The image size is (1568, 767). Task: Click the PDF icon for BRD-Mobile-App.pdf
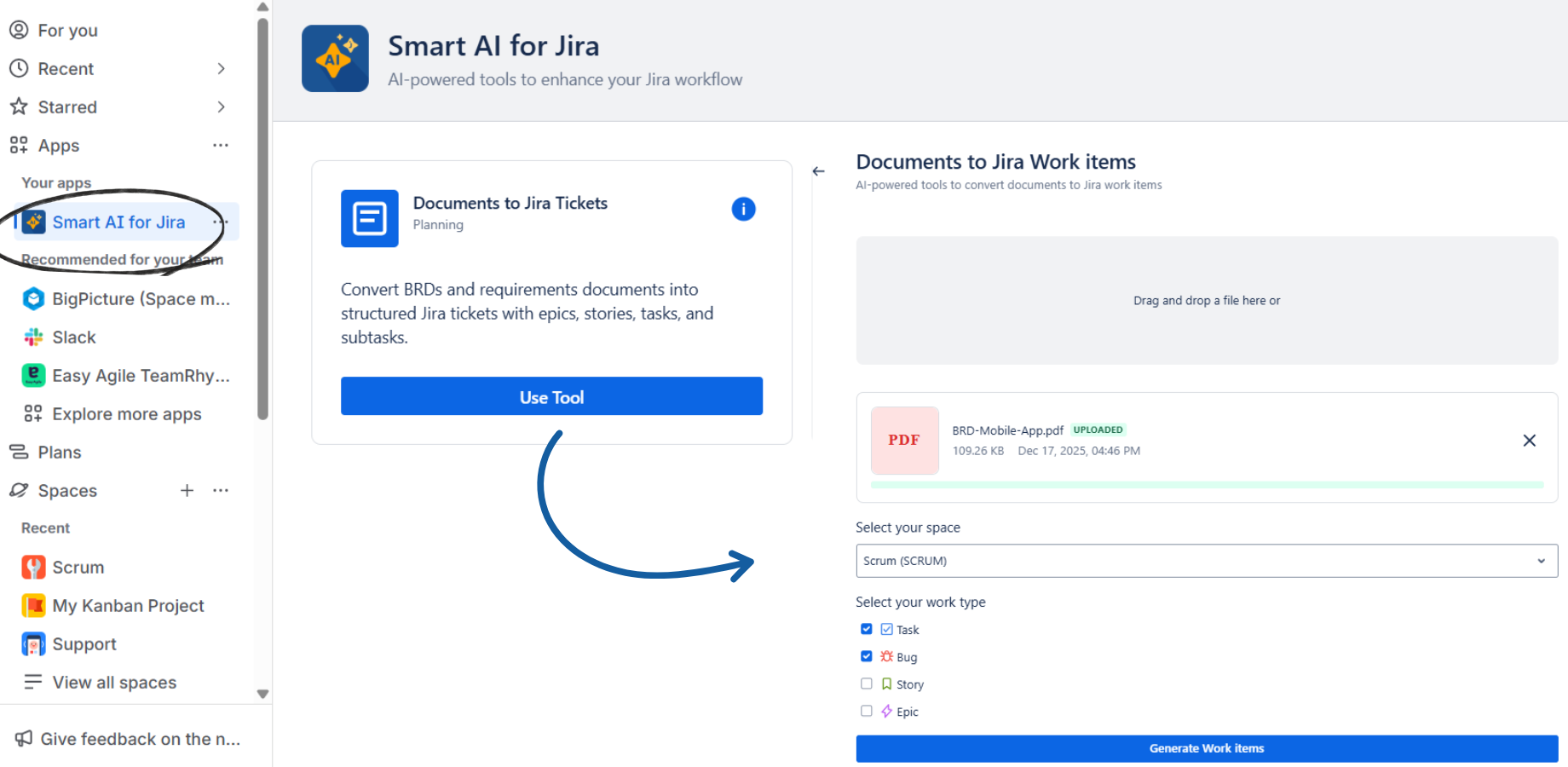[904, 441]
